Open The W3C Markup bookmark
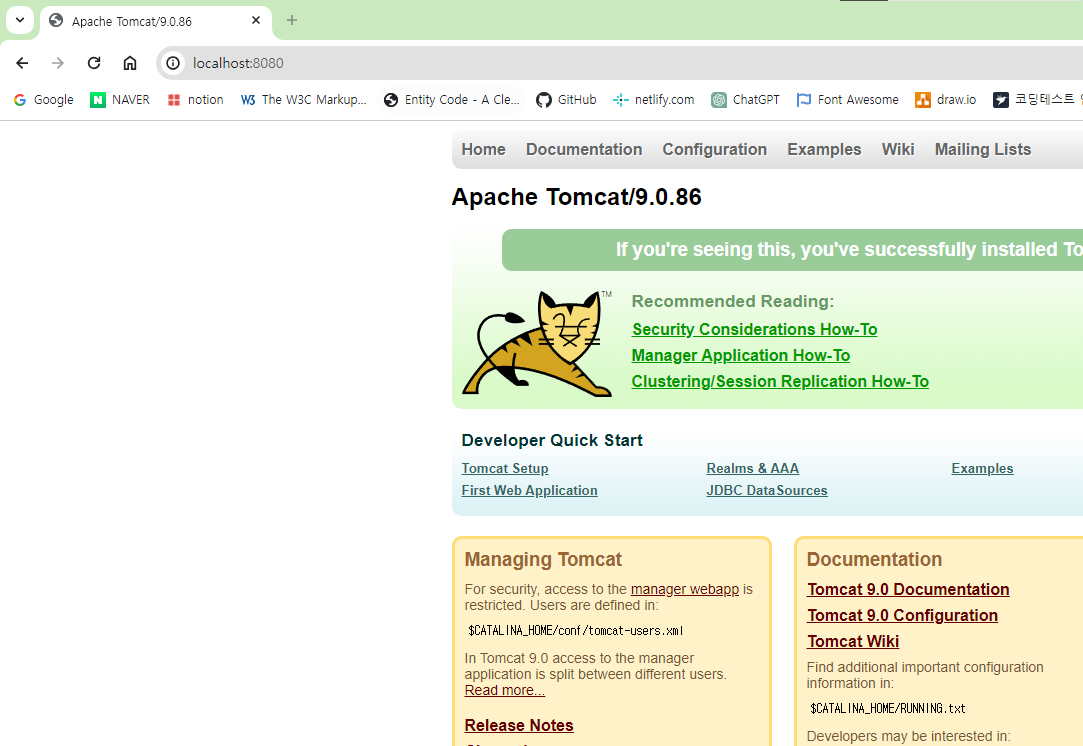This screenshot has height=746, width=1083. pyautogui.click(x=303, y=100)
